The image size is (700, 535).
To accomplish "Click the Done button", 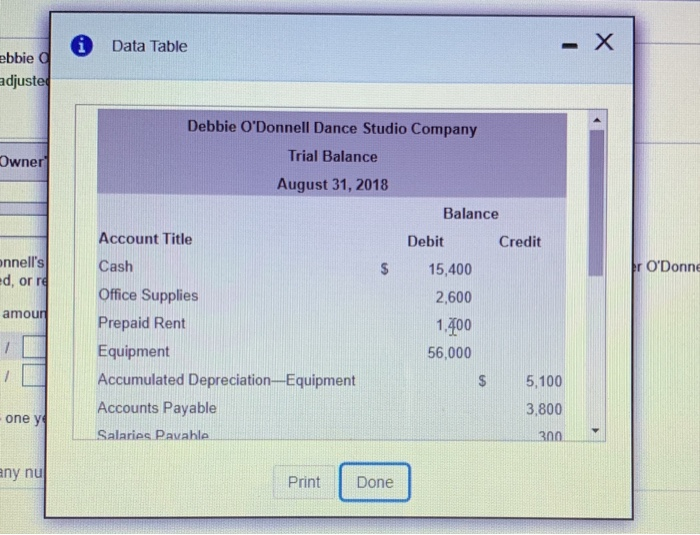I will [x=375, y=482].
